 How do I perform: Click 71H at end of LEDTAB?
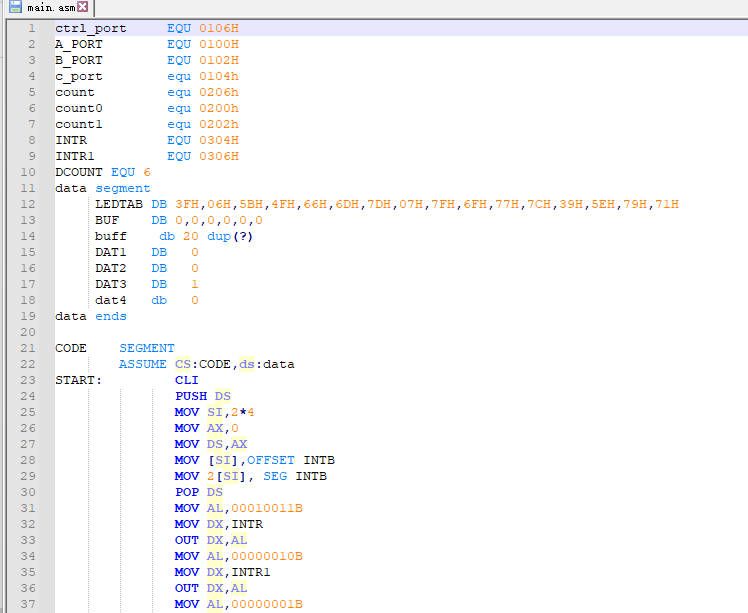pyautogui.click(x=667, y=204)
